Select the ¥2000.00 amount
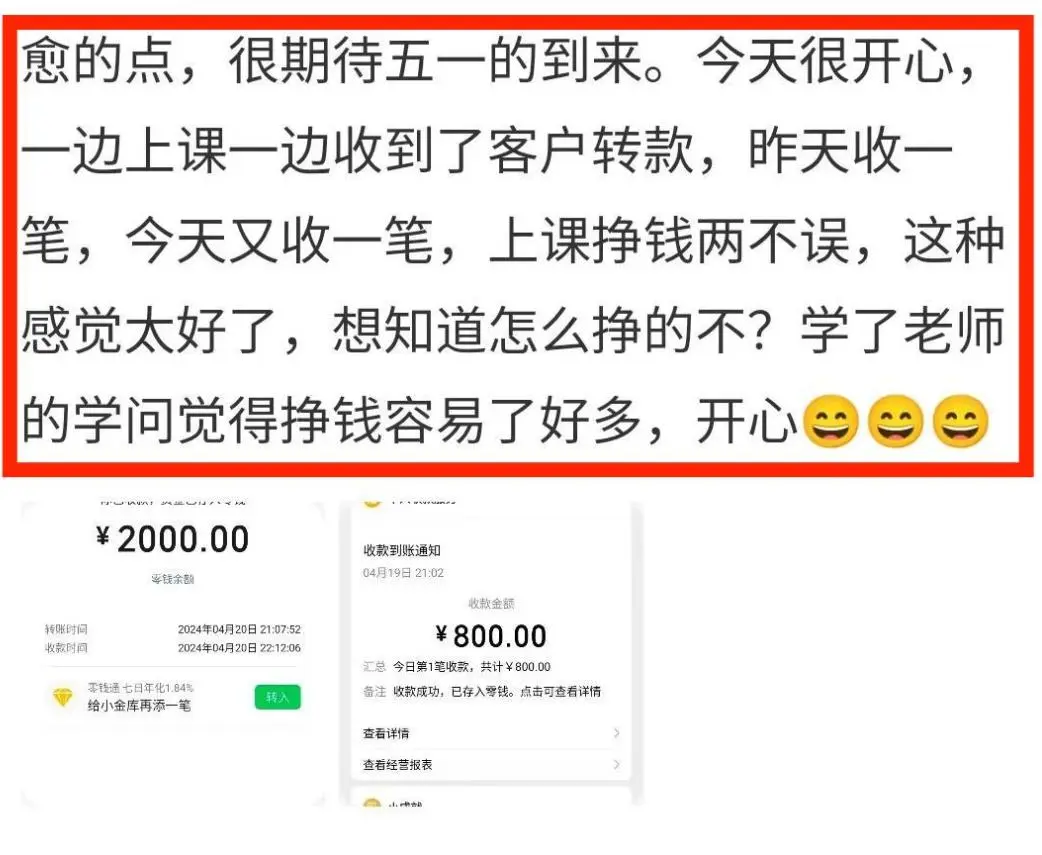 (173, 539)
